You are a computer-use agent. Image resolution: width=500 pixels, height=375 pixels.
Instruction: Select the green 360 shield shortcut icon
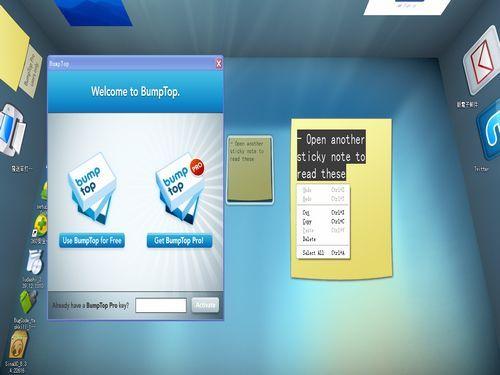(41, 226)
